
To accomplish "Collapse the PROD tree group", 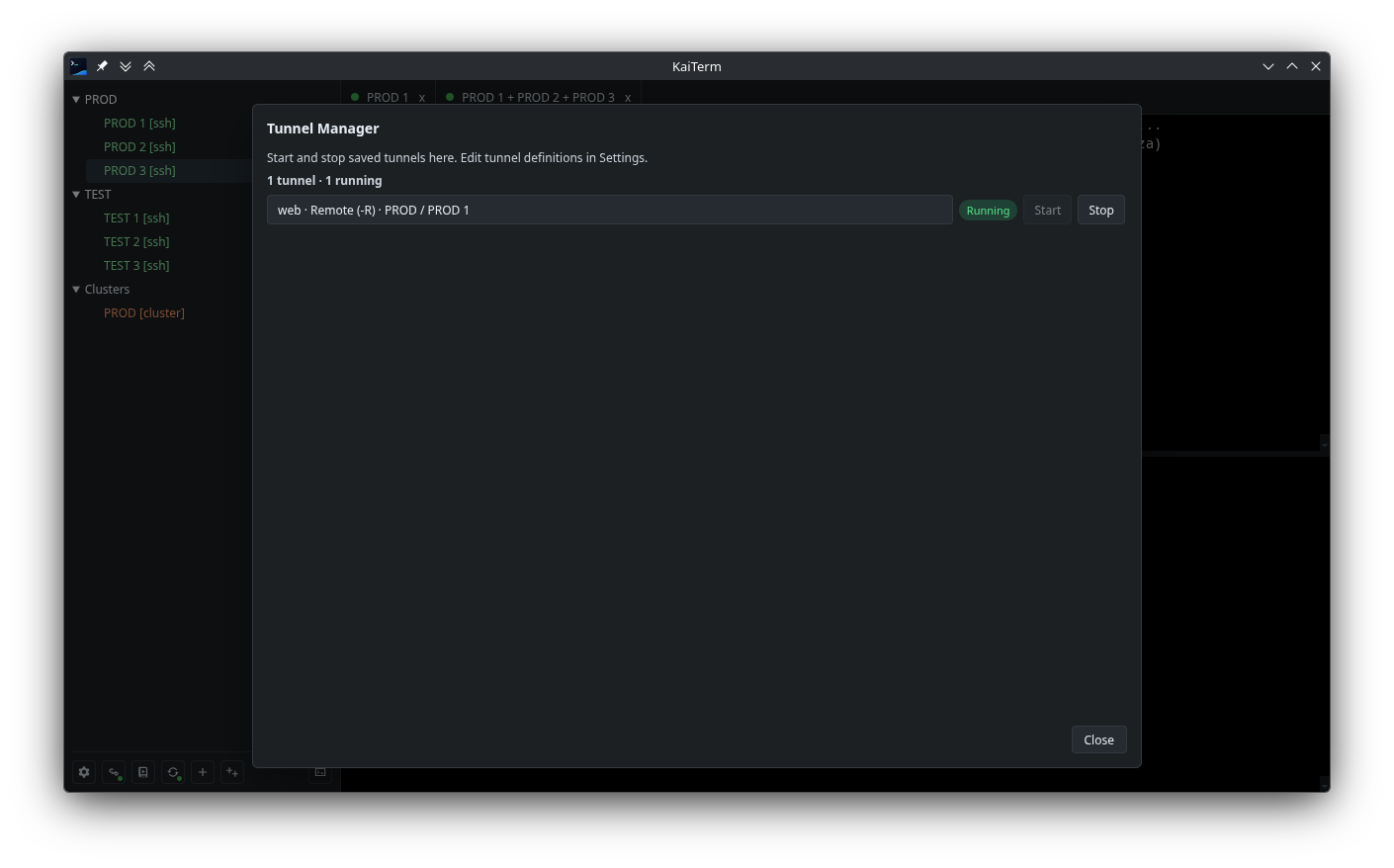I will tap(76, 100).
